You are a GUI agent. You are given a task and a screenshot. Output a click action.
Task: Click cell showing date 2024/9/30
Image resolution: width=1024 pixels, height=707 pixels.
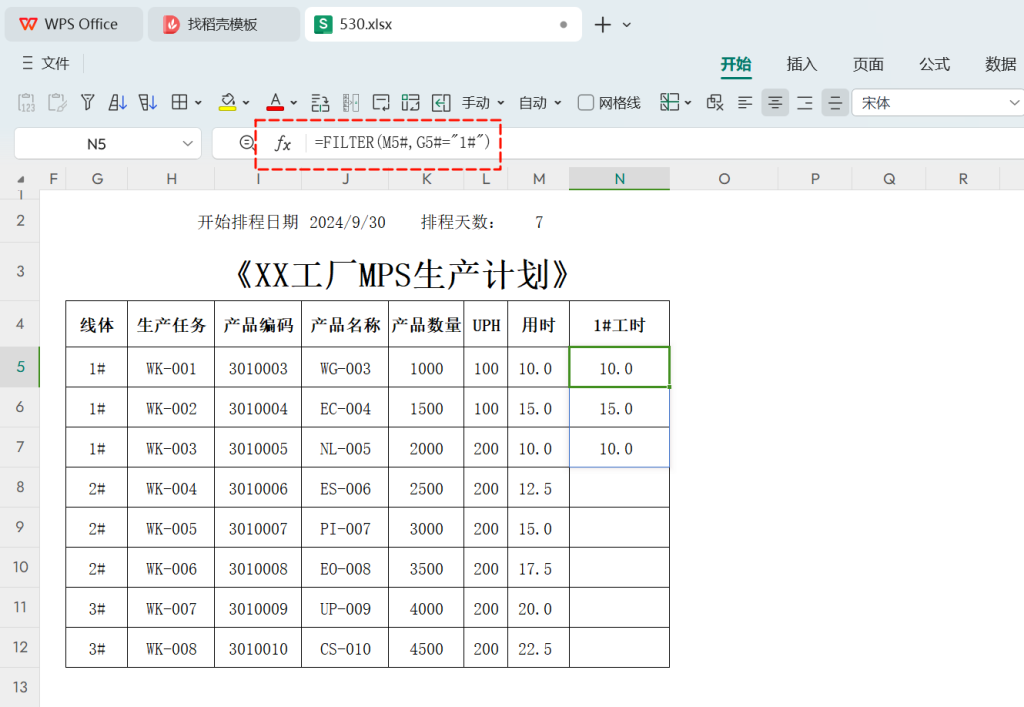click(x=347, y=223)
